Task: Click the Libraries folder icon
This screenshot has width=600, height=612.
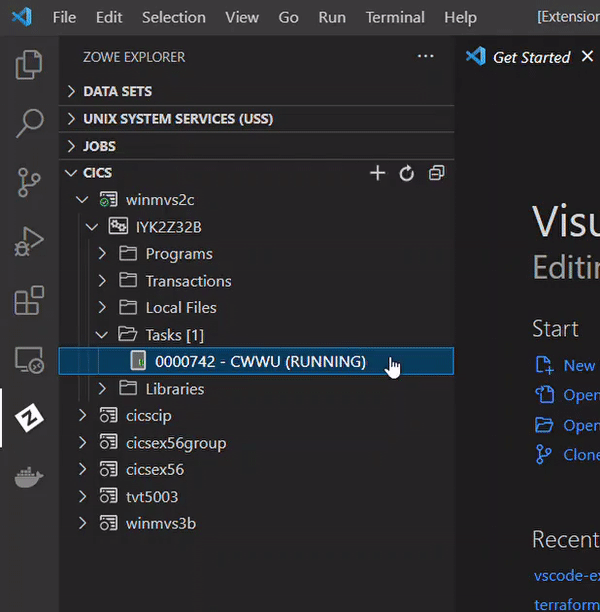Action: [128, 388]
